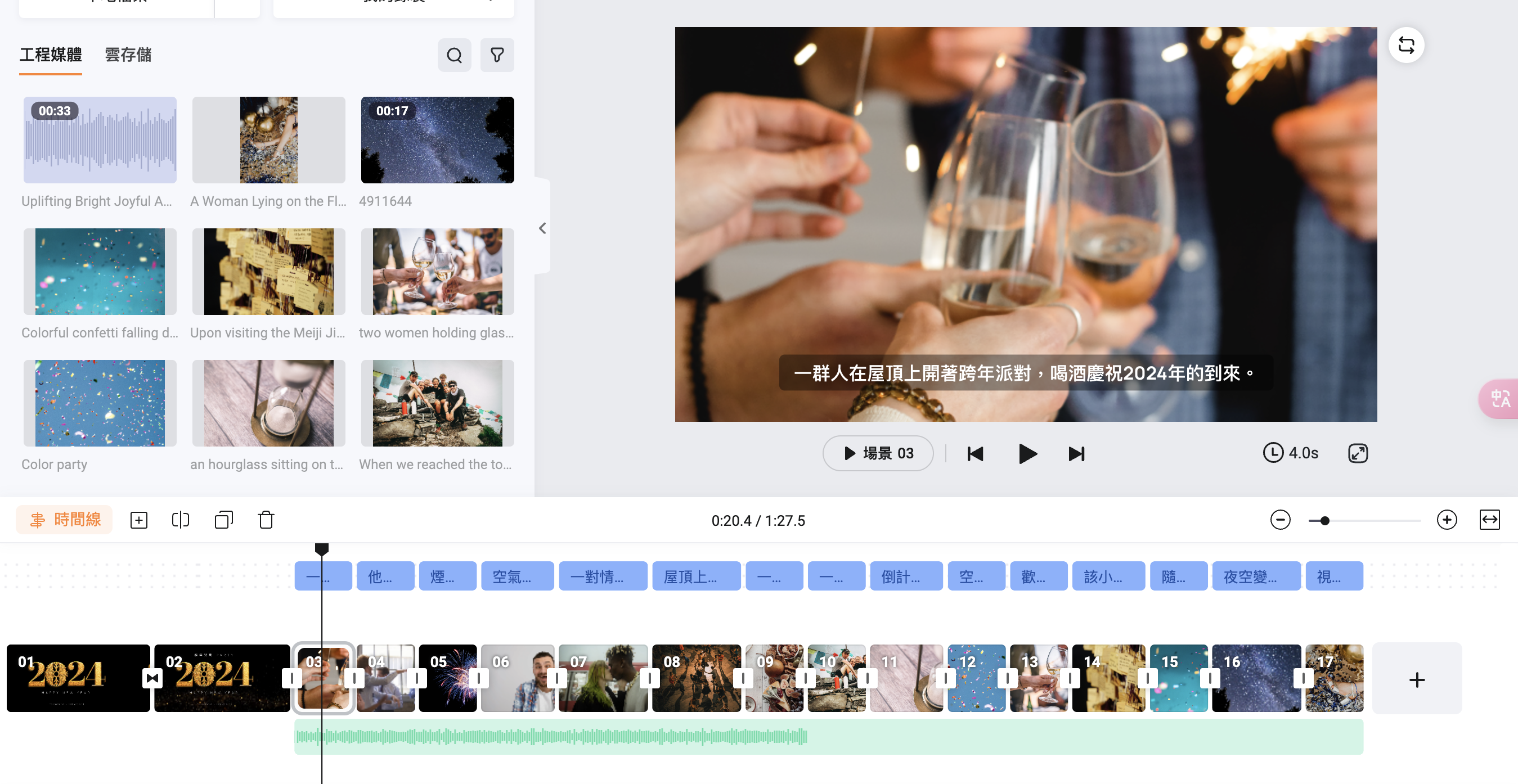The height and width of the screenshot is (784, 1518).
Task: Open fullscreen preview icon
Action: [1358, 453]
